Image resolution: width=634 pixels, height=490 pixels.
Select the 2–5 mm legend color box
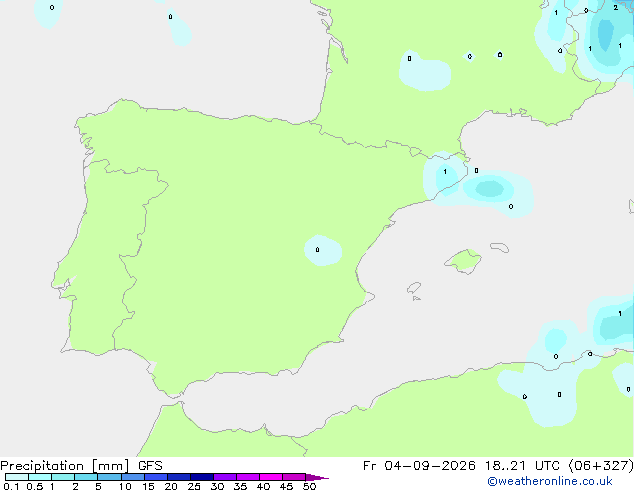[x=86, y=477]
